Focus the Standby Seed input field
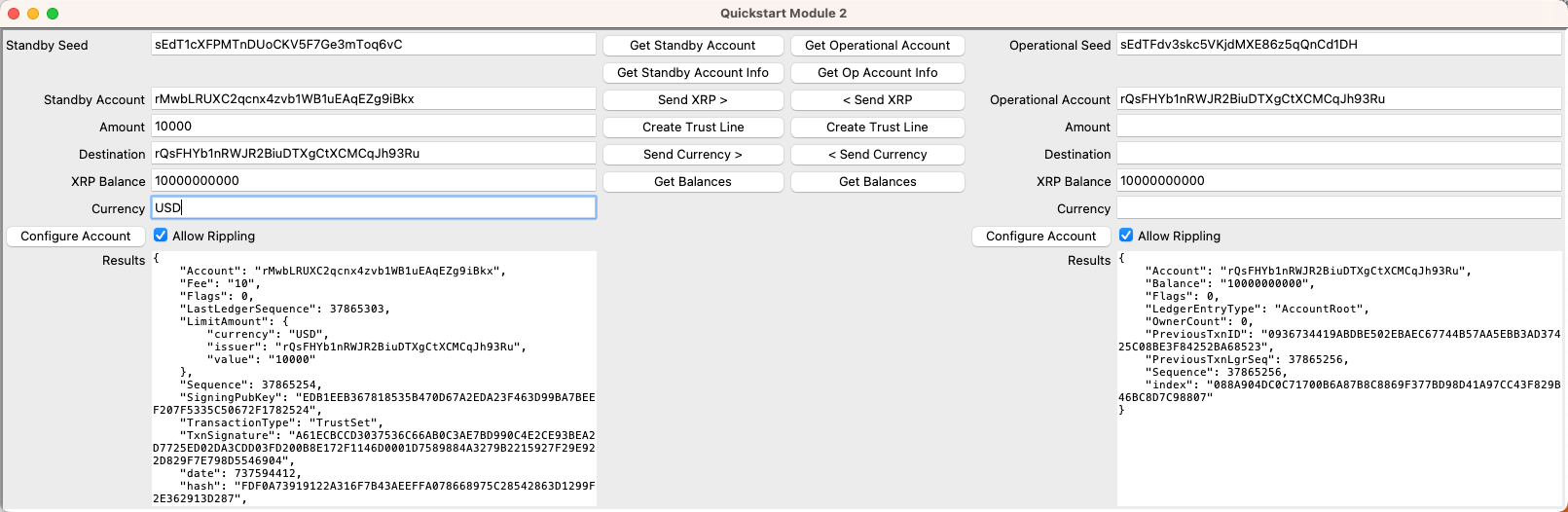This screenshot has height=512, width=1568. (x=373, y=45)
